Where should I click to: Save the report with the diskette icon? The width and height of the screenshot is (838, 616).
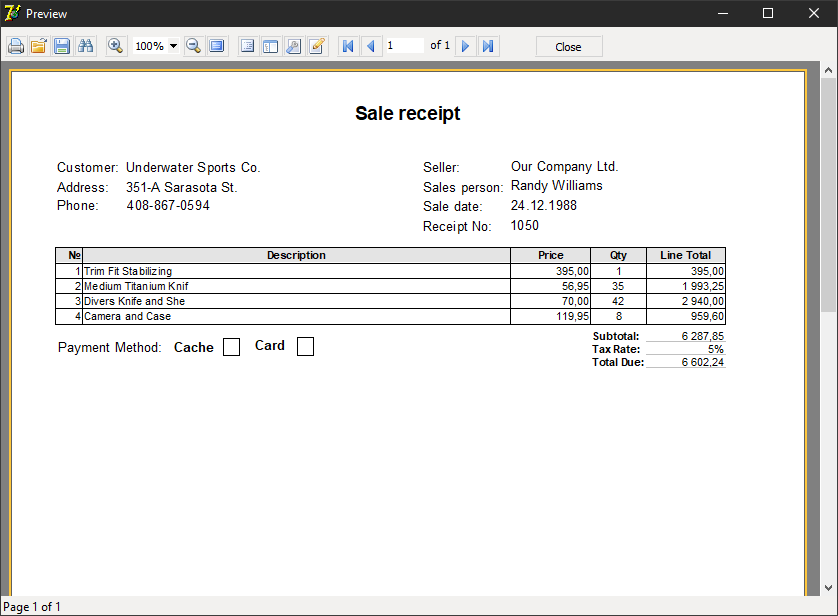tap(62, 46)
